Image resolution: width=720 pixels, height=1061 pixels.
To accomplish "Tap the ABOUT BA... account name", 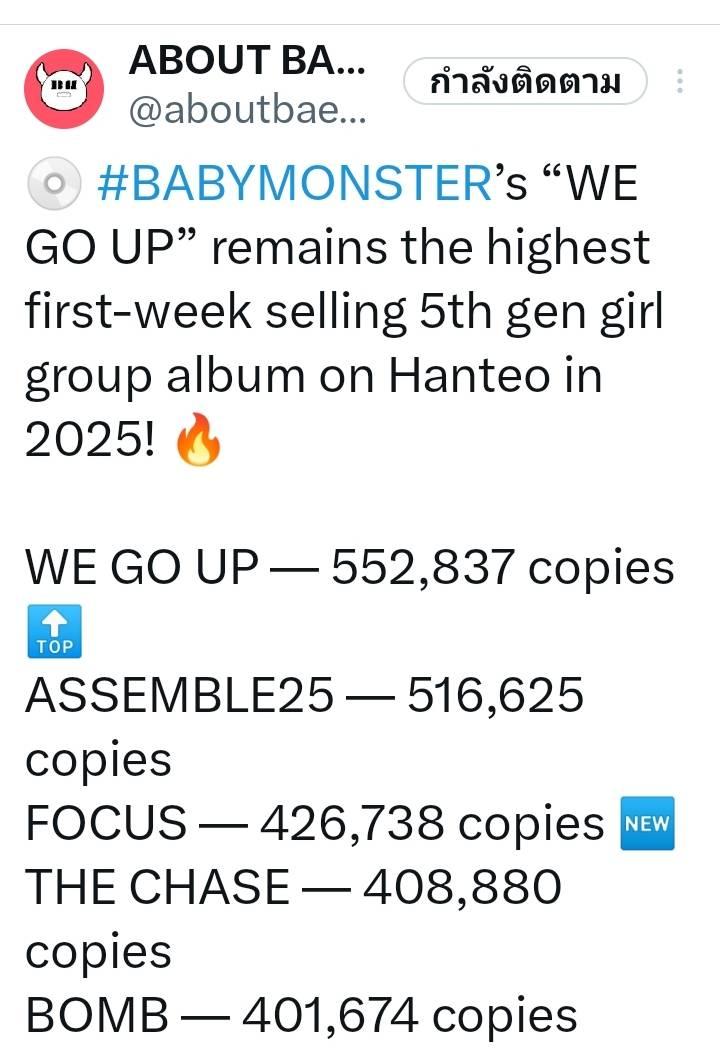I will click(x=246, y=62).
